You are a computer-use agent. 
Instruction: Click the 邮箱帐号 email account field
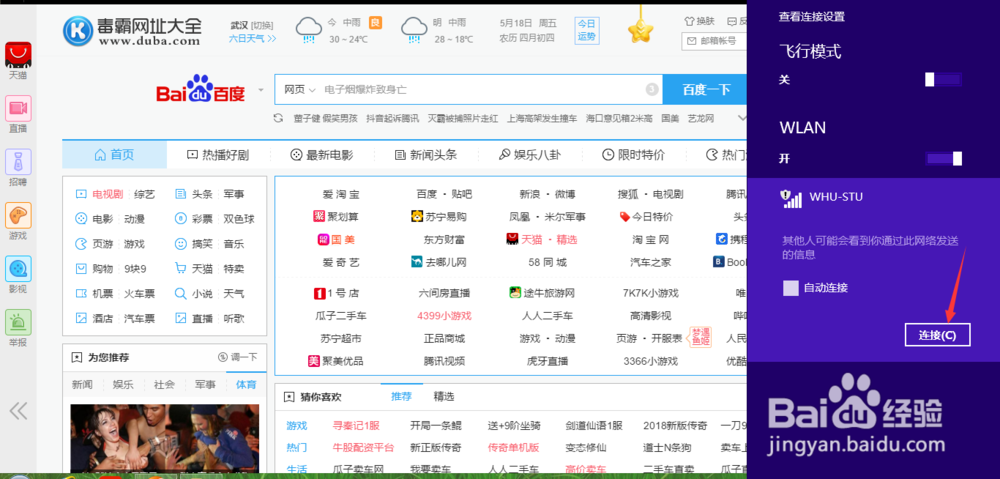point(714,41)
